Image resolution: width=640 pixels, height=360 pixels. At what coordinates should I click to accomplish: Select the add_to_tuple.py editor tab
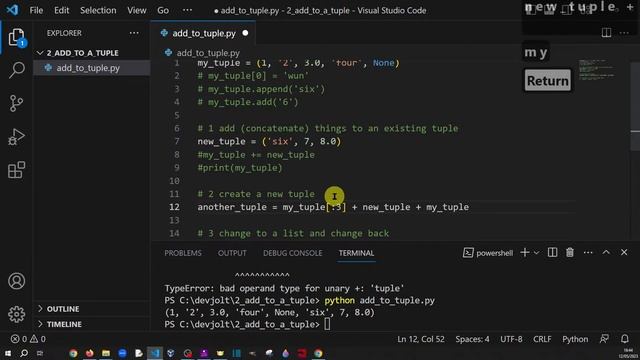203,33
